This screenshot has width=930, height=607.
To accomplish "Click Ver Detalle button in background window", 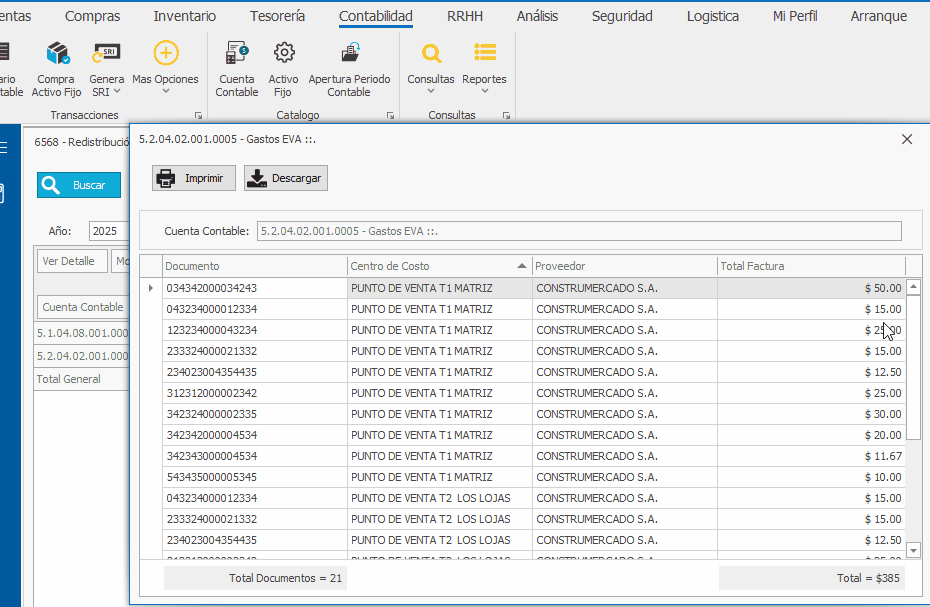I will click(72, 261).
